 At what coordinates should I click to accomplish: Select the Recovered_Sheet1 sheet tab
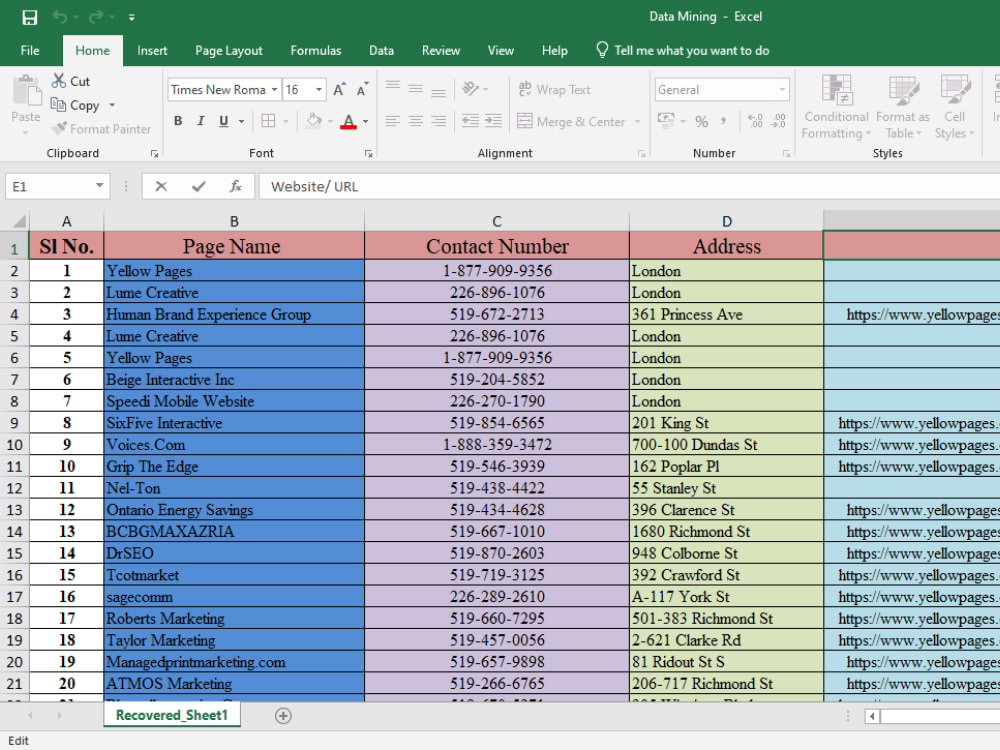point(172,715)
